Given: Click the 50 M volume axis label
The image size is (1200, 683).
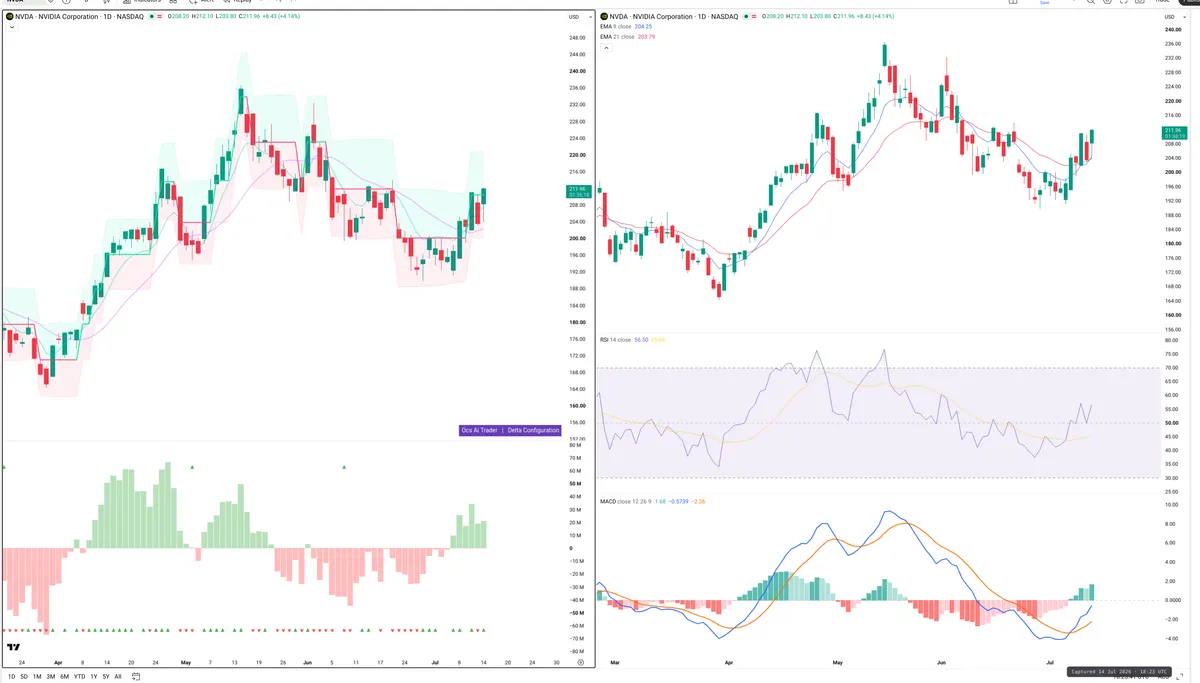Looking at the screenshot, I should pyautogui.click(x=577, y=483).
